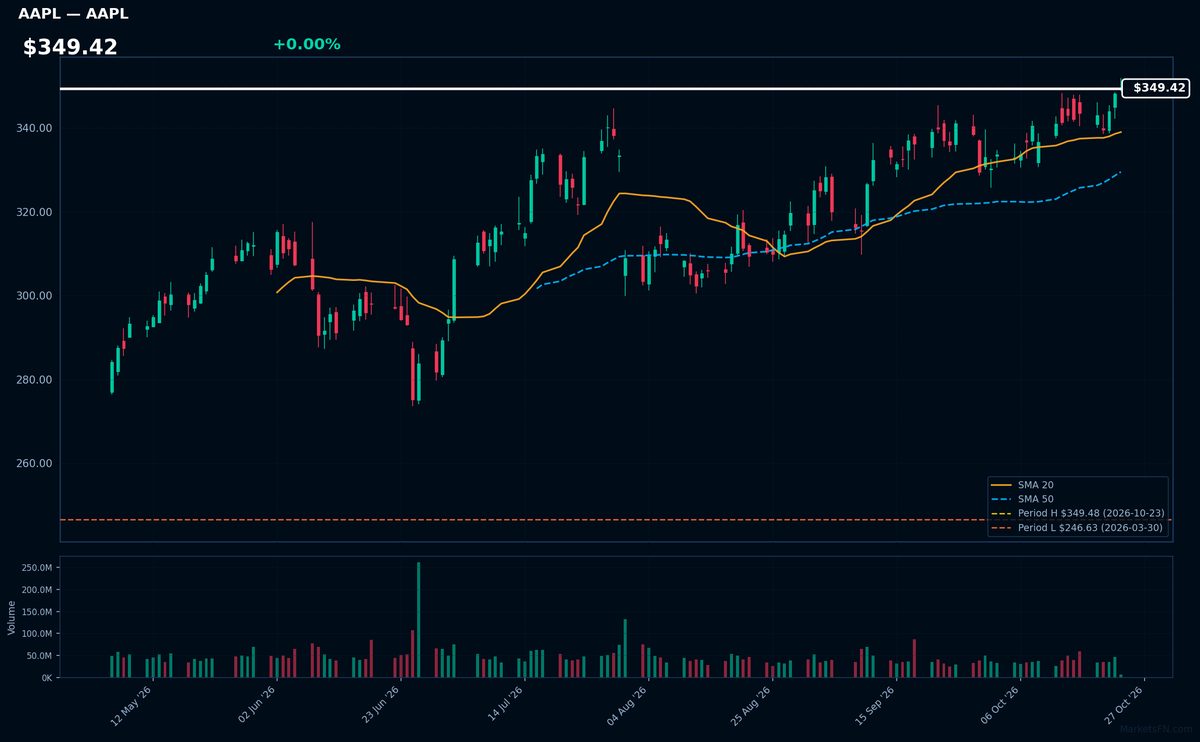Click the 02 Jun '26 date label
Viewport: 1200px width, 742px height.
click(x=254, y=706)
